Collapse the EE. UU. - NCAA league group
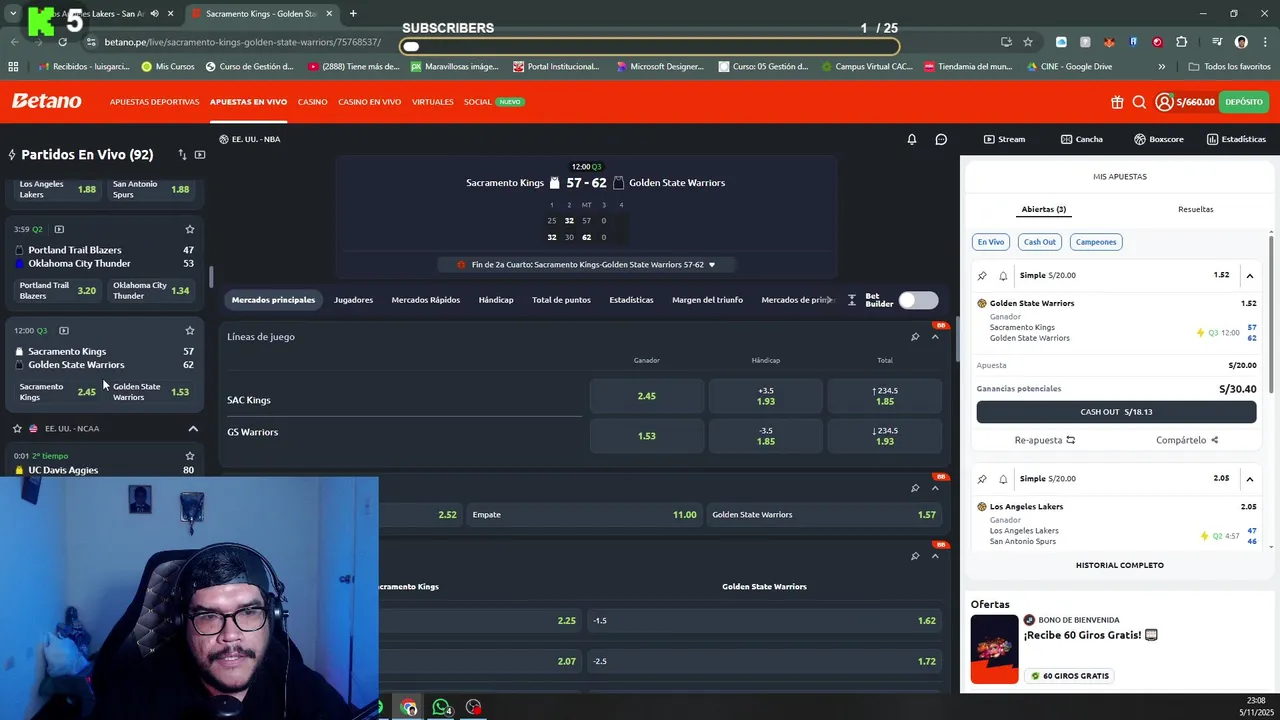 193,428
